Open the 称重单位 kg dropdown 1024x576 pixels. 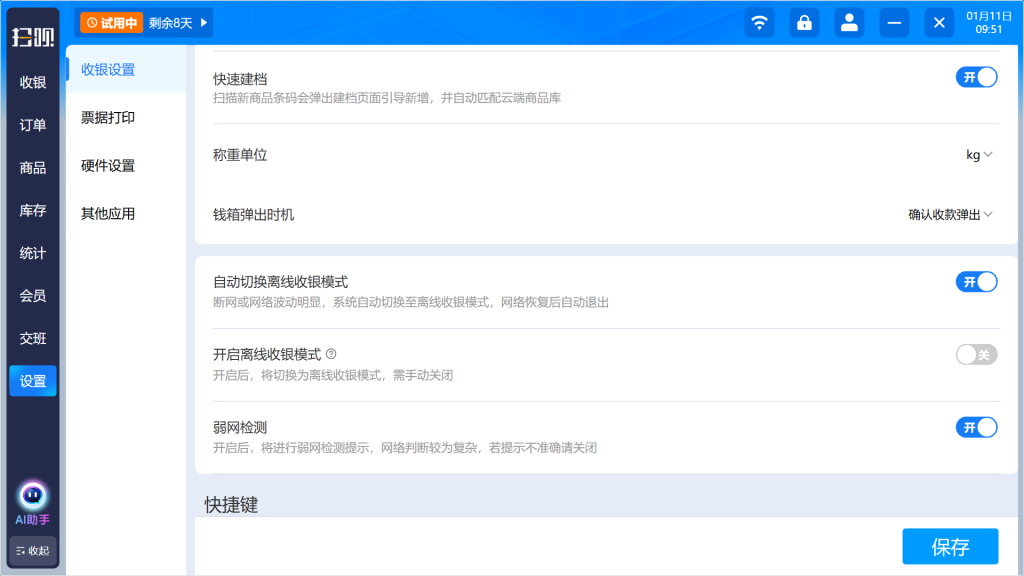point(979,155)
